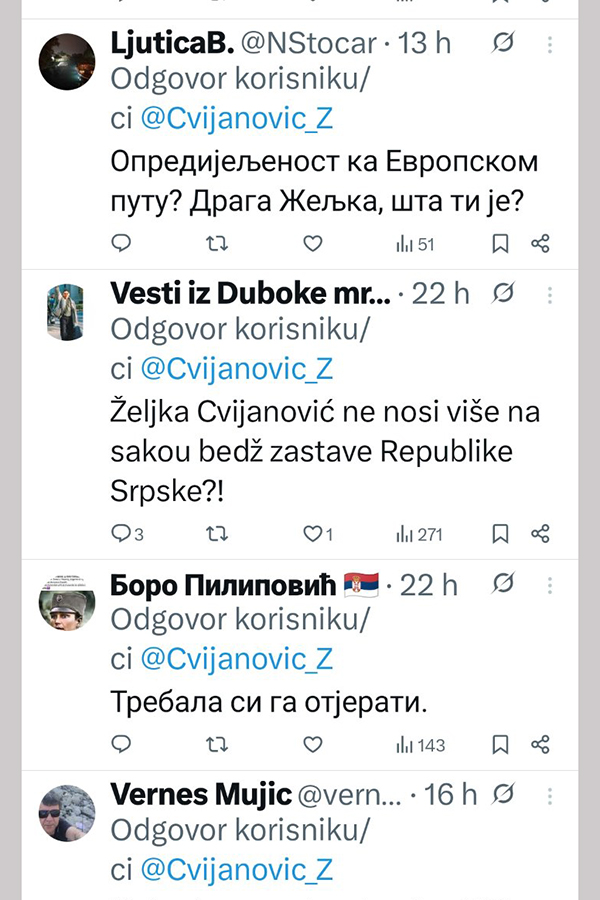Like the tweet by LjuticaB.
The width and height of the screenshot is (600, 900).
point(312,243)
